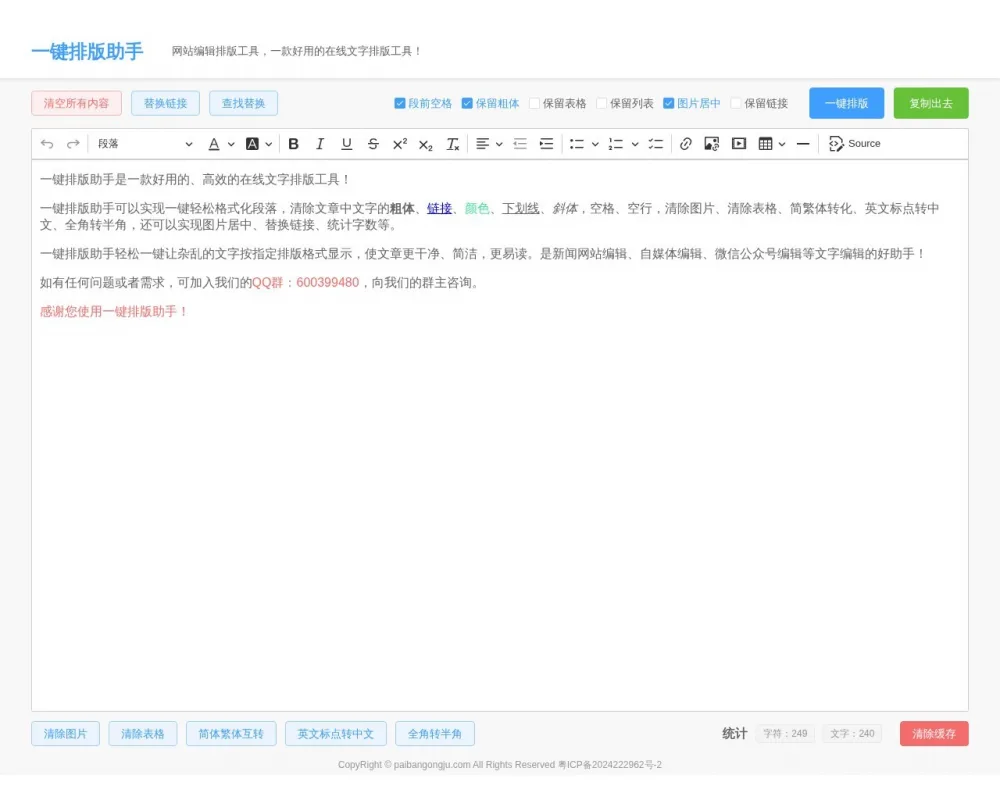Click the underlined 下划线 word
Viewport: 1000px width, 800px height.
pos(520,208)
